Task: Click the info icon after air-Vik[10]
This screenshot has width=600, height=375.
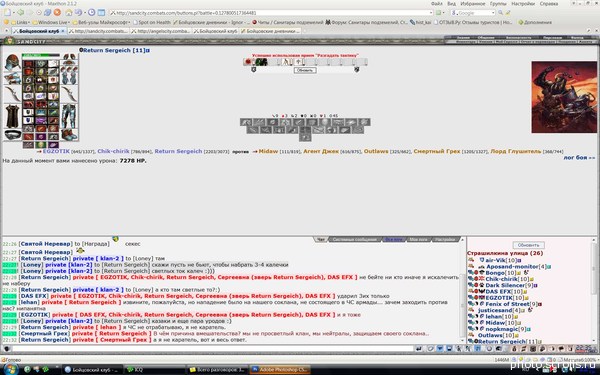Action: 519,260
